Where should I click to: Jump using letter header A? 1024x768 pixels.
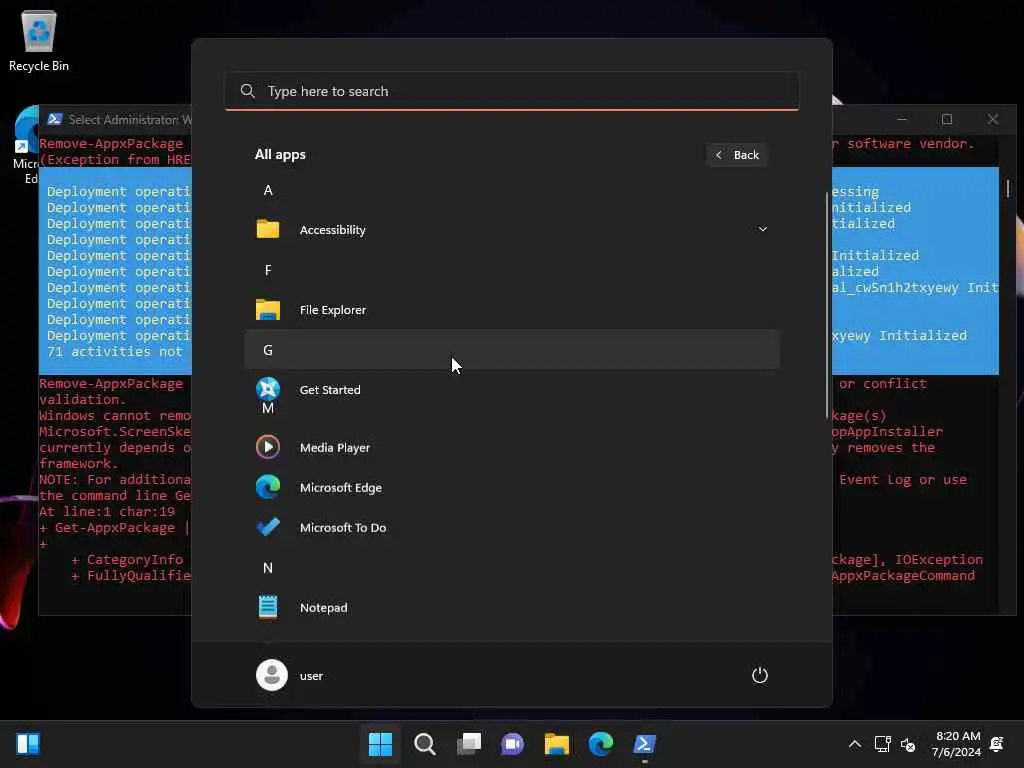(x=268, y=190)
